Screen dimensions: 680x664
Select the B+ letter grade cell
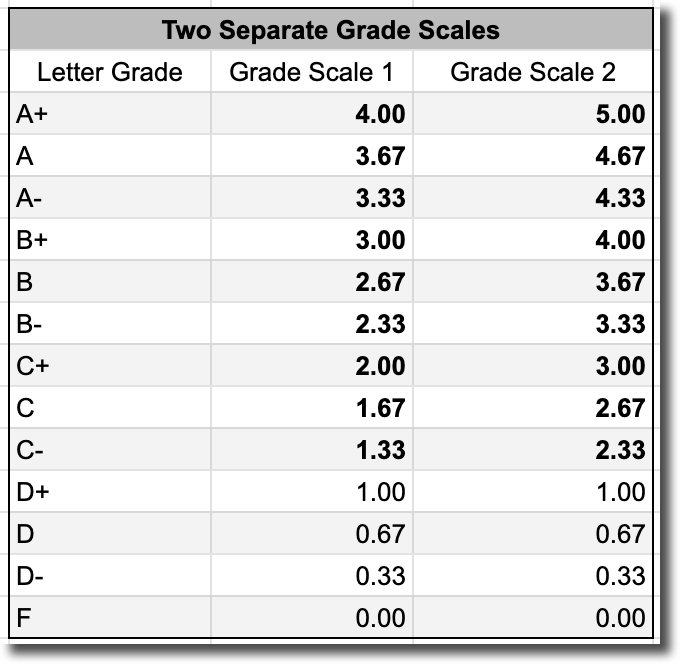tap(110, 240)
